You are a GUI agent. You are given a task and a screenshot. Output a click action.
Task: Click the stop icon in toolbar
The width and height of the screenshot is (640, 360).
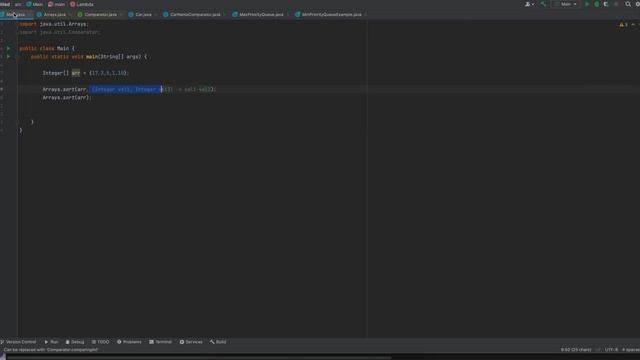(616, 4)
